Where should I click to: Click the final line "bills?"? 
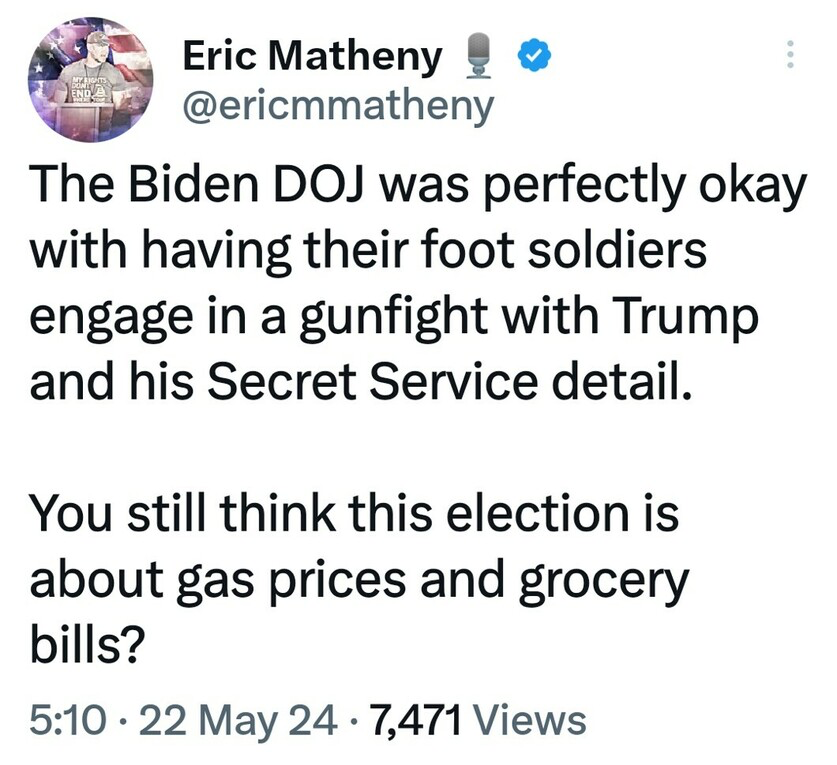(x=87, y=641)
